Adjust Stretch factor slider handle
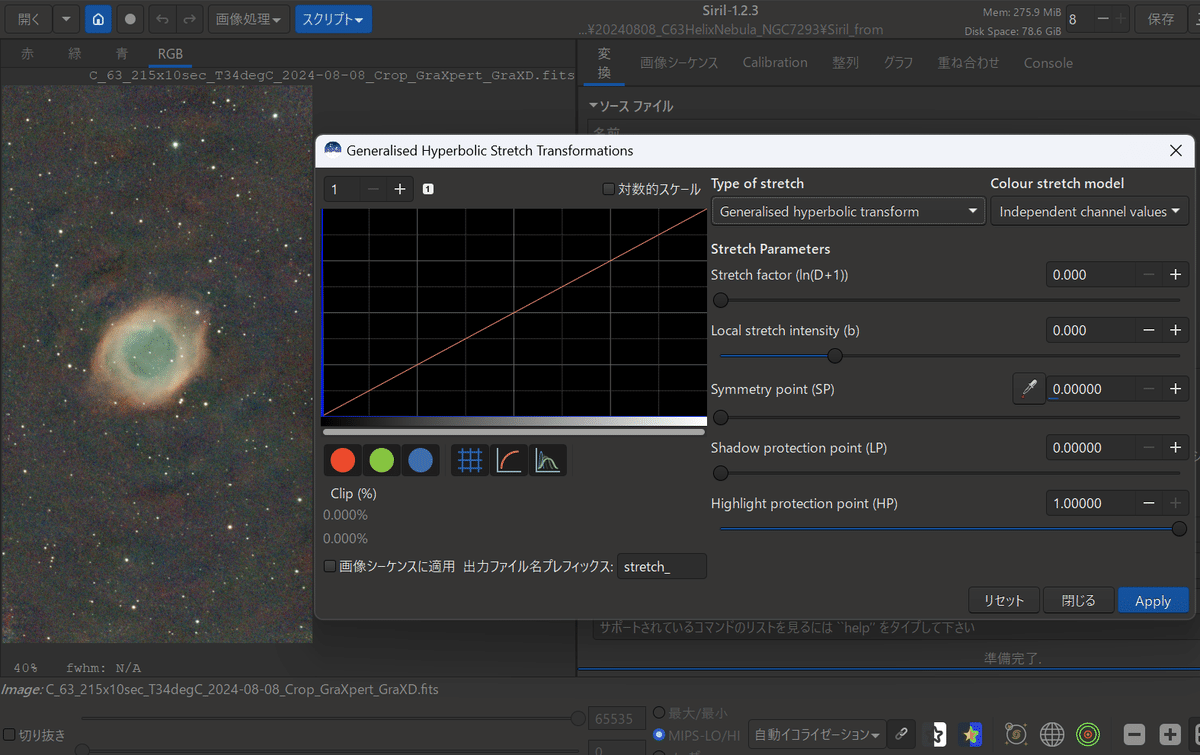1200x755 pixels. [720, 299]
